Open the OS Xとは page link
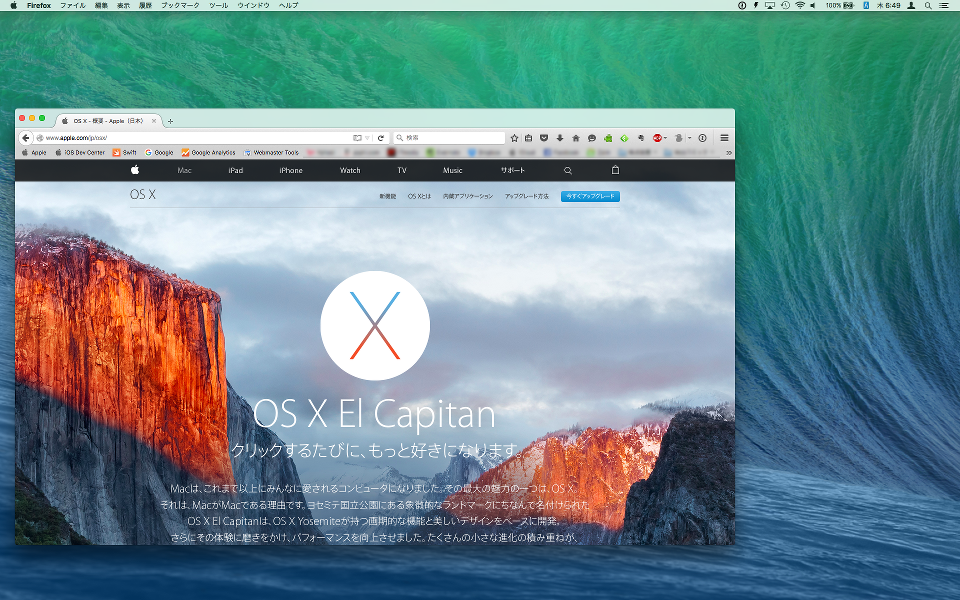The height and width of the screenshot is (600, 960). [x=419, y=197]
